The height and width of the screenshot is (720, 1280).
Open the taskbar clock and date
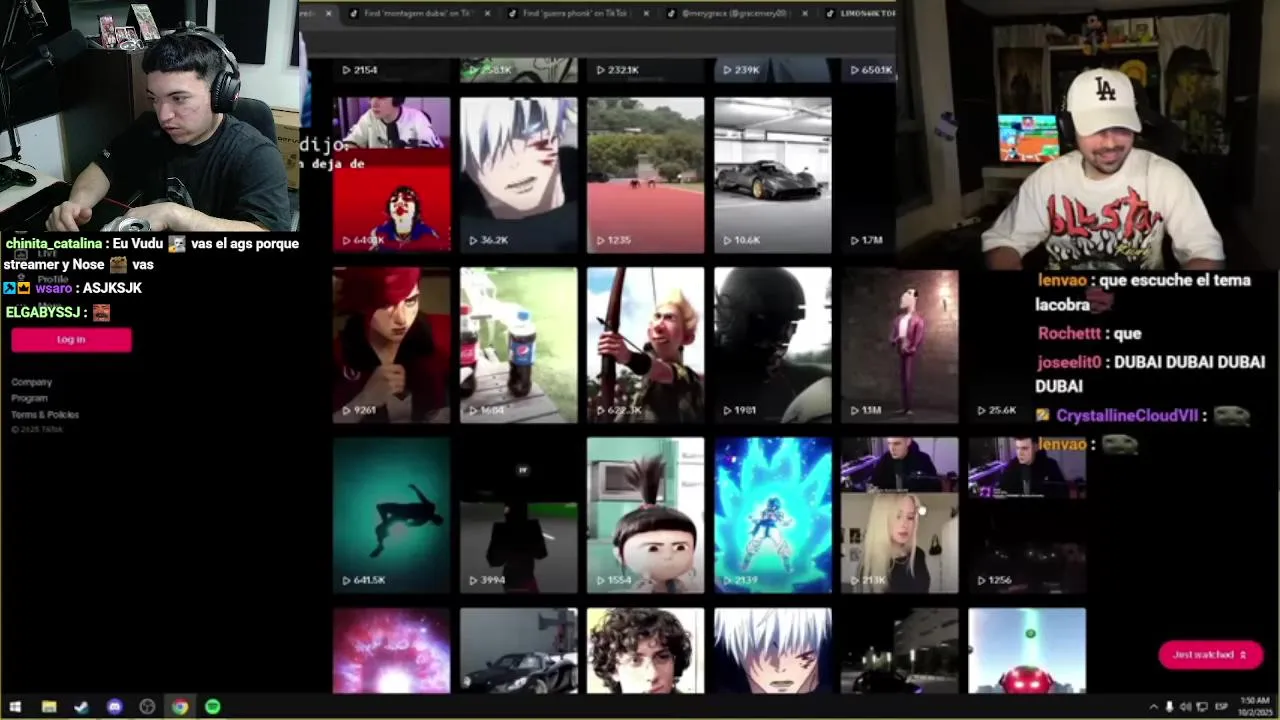pyautogui.click(x=1254, y=706)
